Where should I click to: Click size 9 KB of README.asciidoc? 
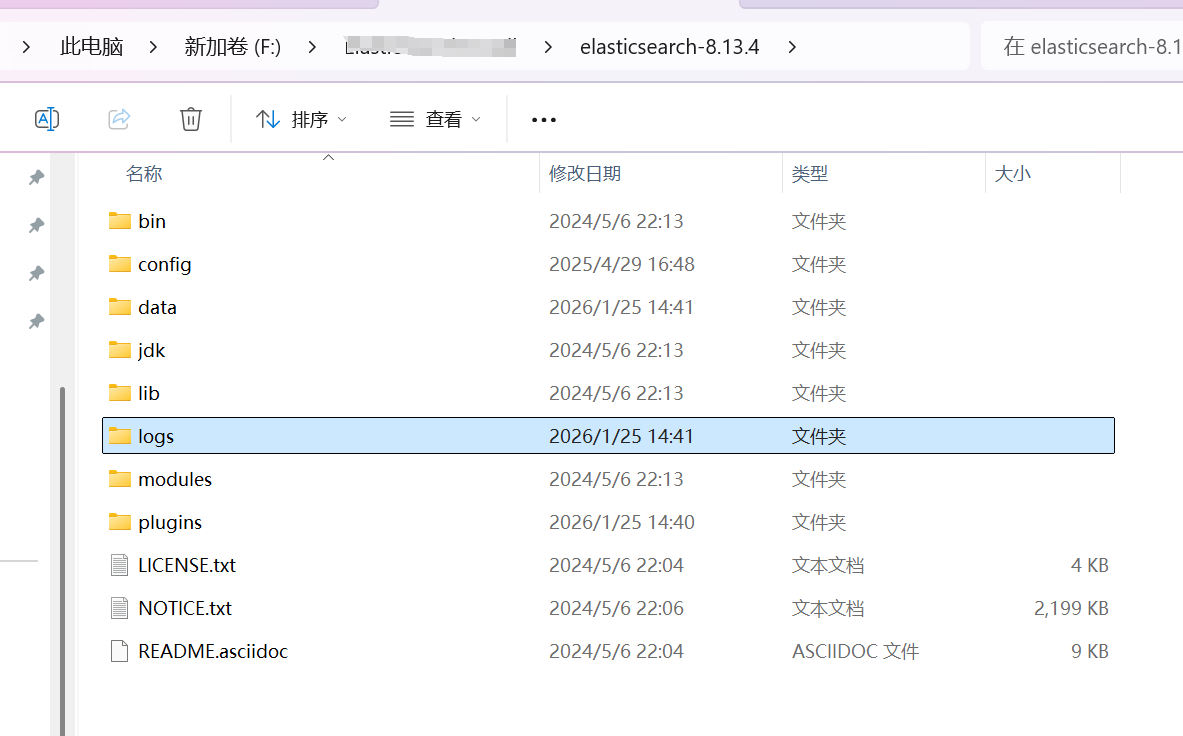coord(1089,651)
